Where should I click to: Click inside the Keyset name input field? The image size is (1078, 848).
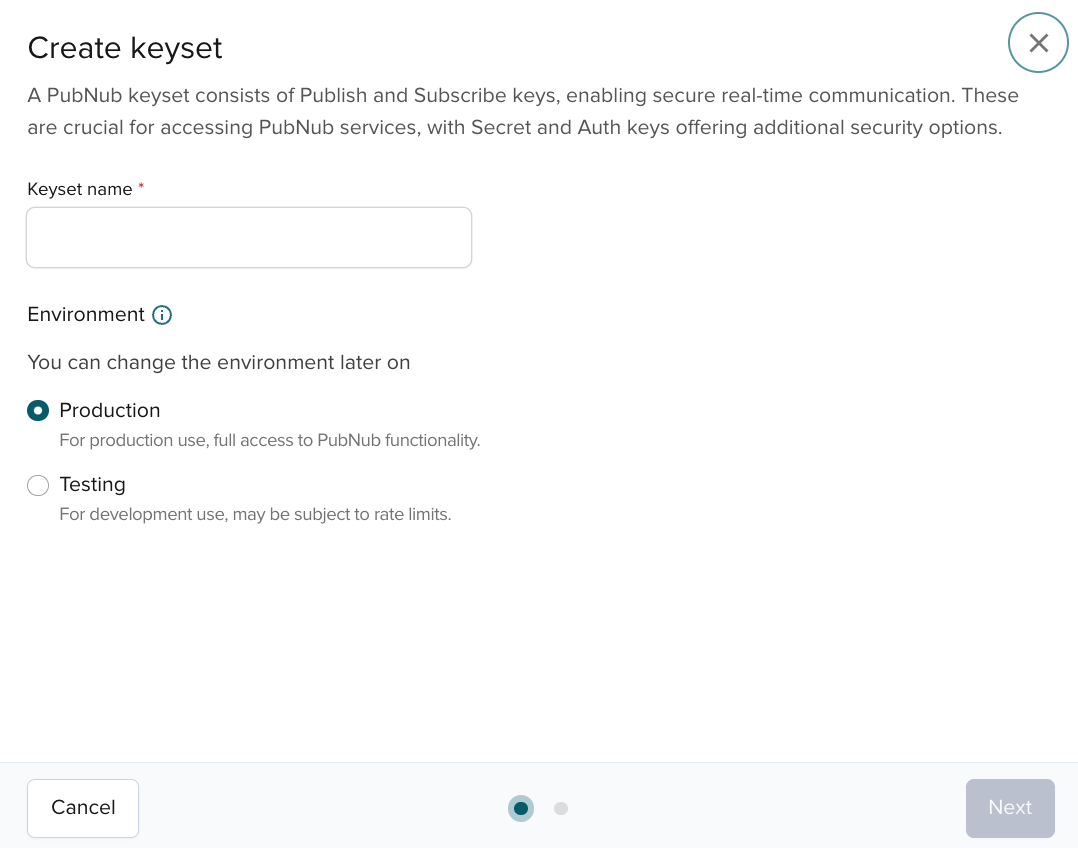[x=248, y=237]
